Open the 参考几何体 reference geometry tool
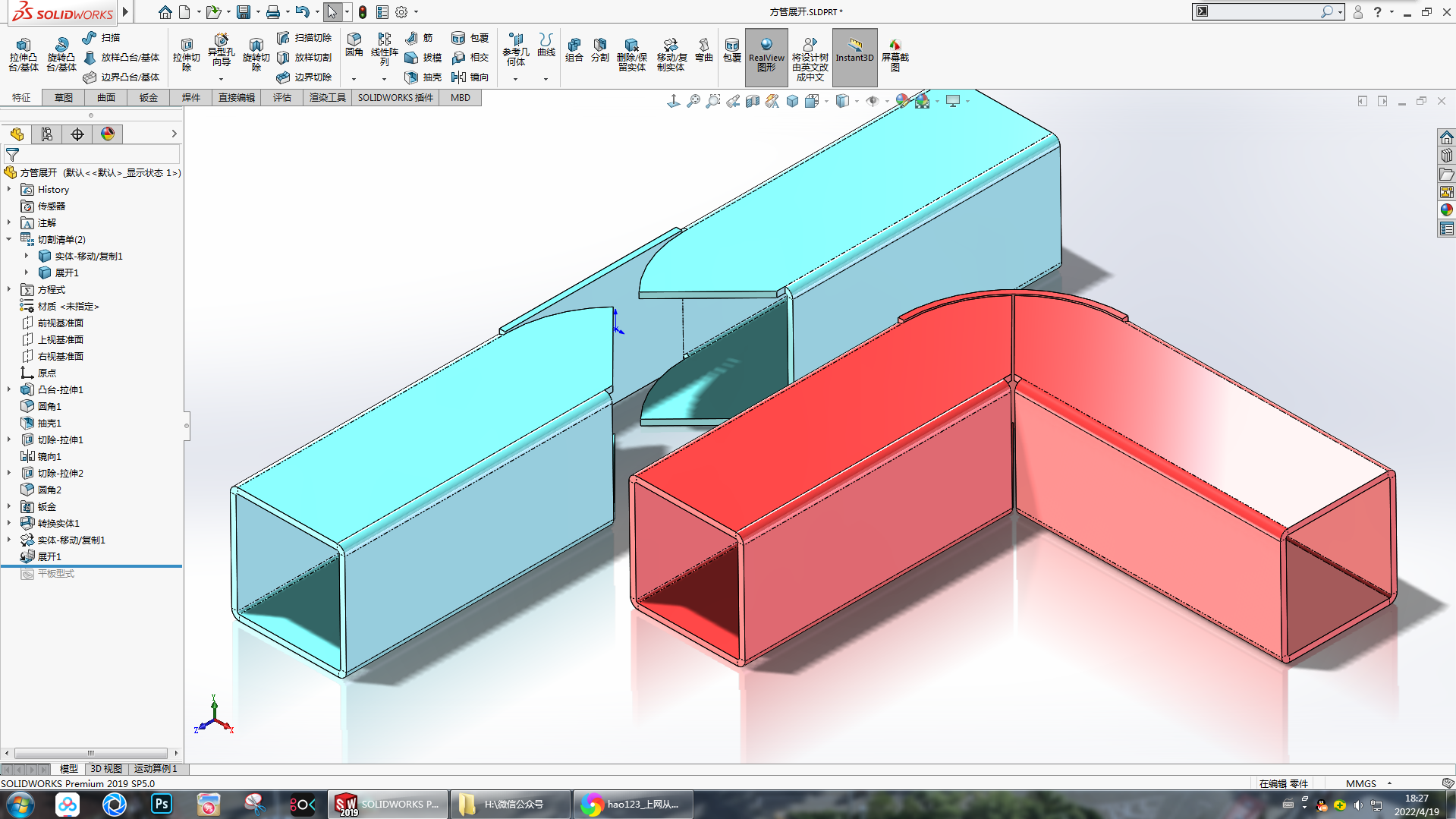The image size is (1456, 819). pyautogui.click(x=516, y=49)
